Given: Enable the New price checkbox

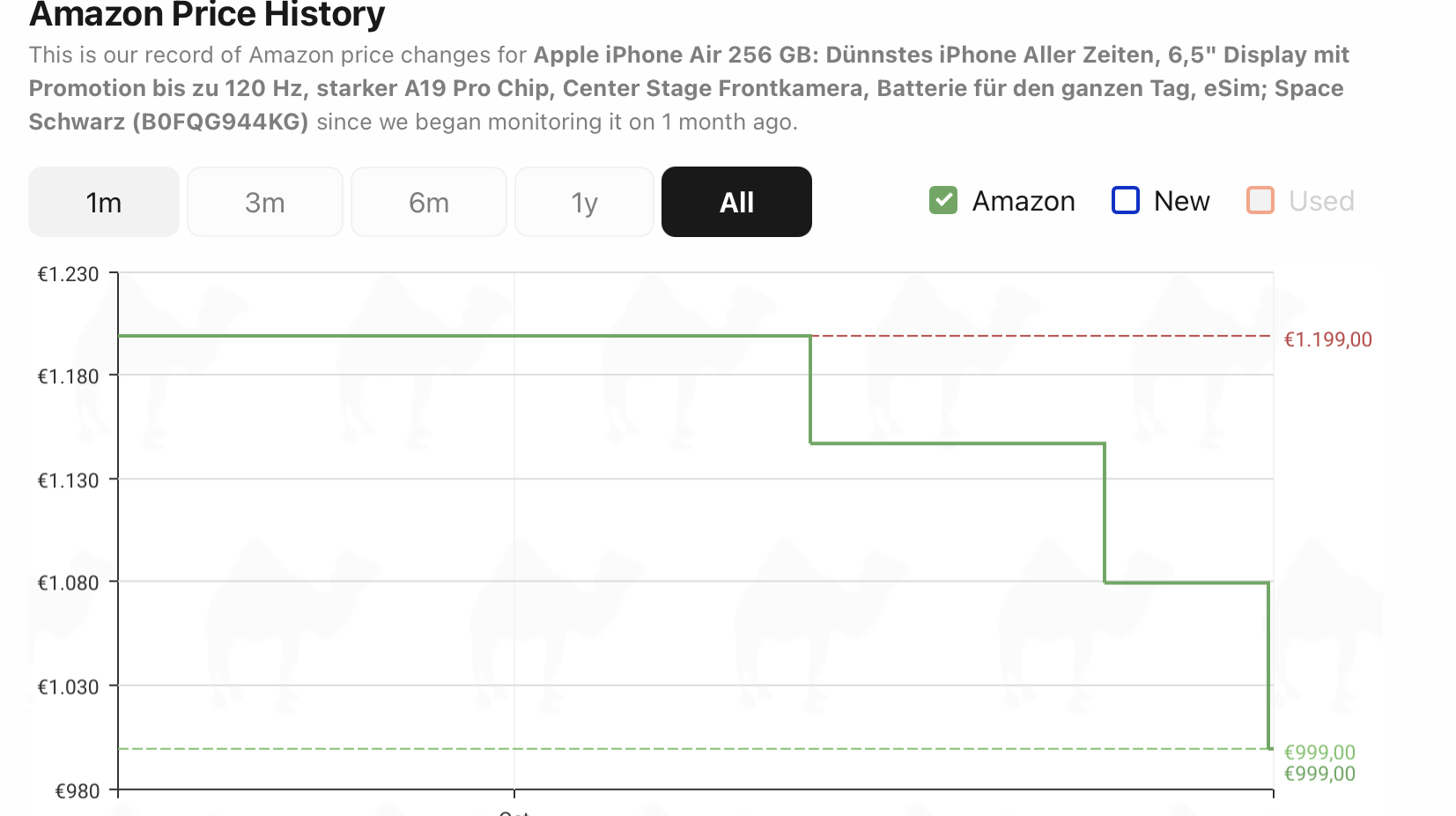Looking at the screenshot, I should tap(1126, 200).
